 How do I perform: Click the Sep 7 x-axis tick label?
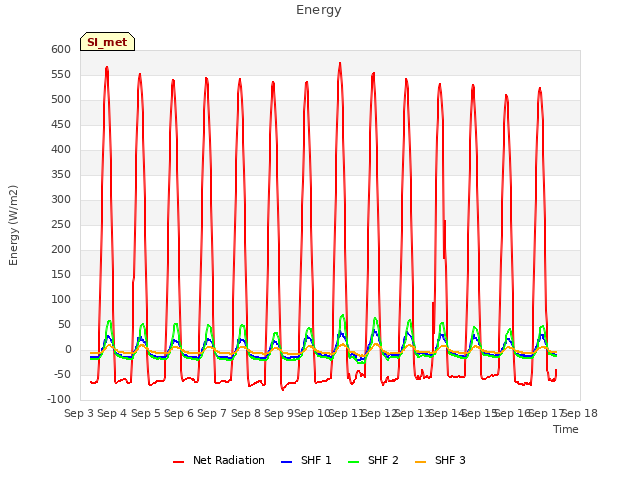point(212,413)
